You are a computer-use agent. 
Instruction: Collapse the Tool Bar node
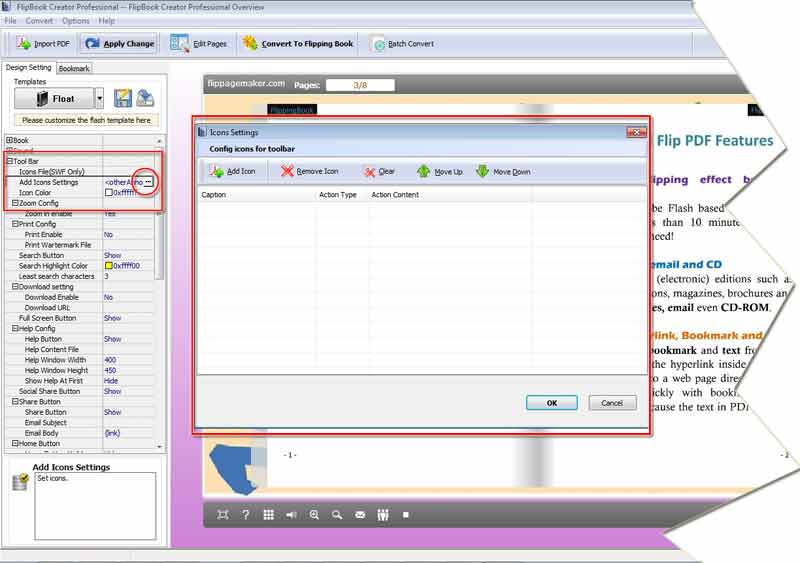click(x=9, y=161)
